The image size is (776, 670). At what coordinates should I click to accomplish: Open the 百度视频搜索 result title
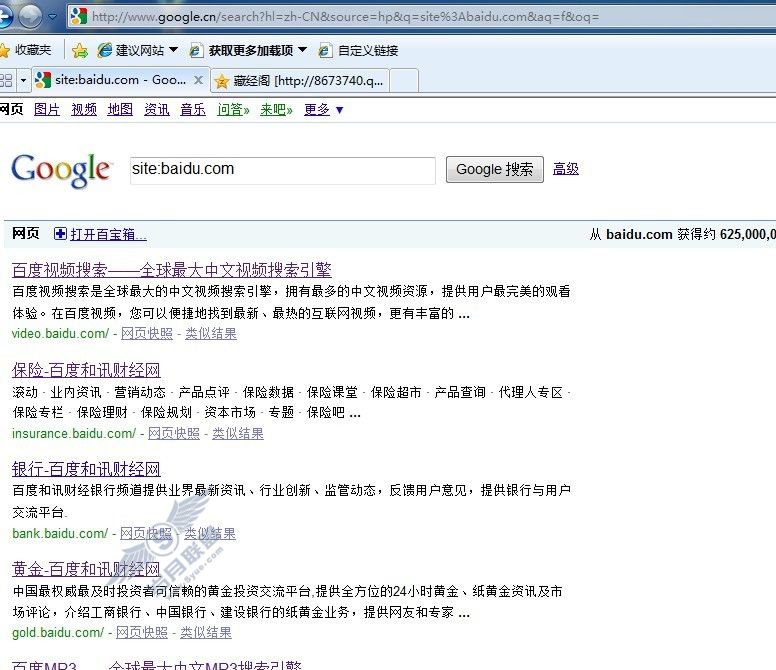click(x=172, y=270)
